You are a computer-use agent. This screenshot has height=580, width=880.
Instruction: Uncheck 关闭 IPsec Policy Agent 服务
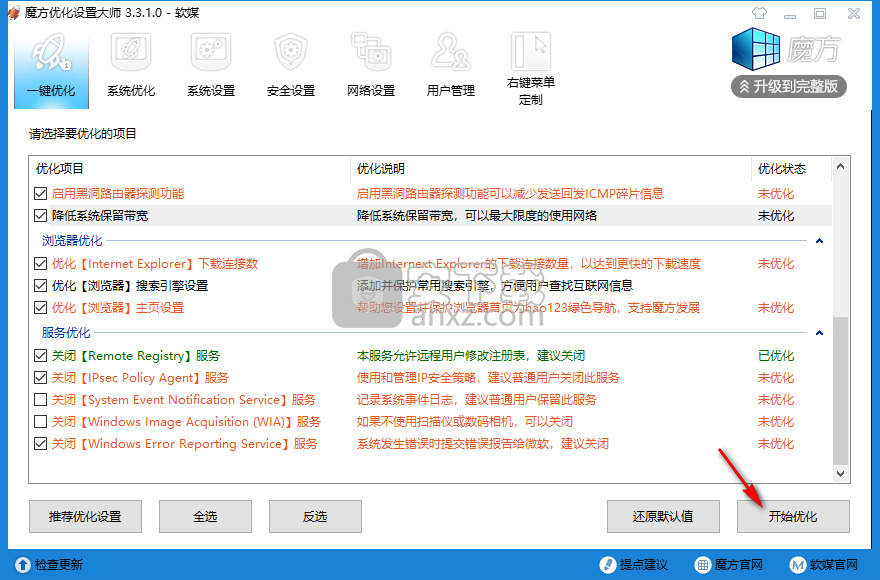click(40, 378)
